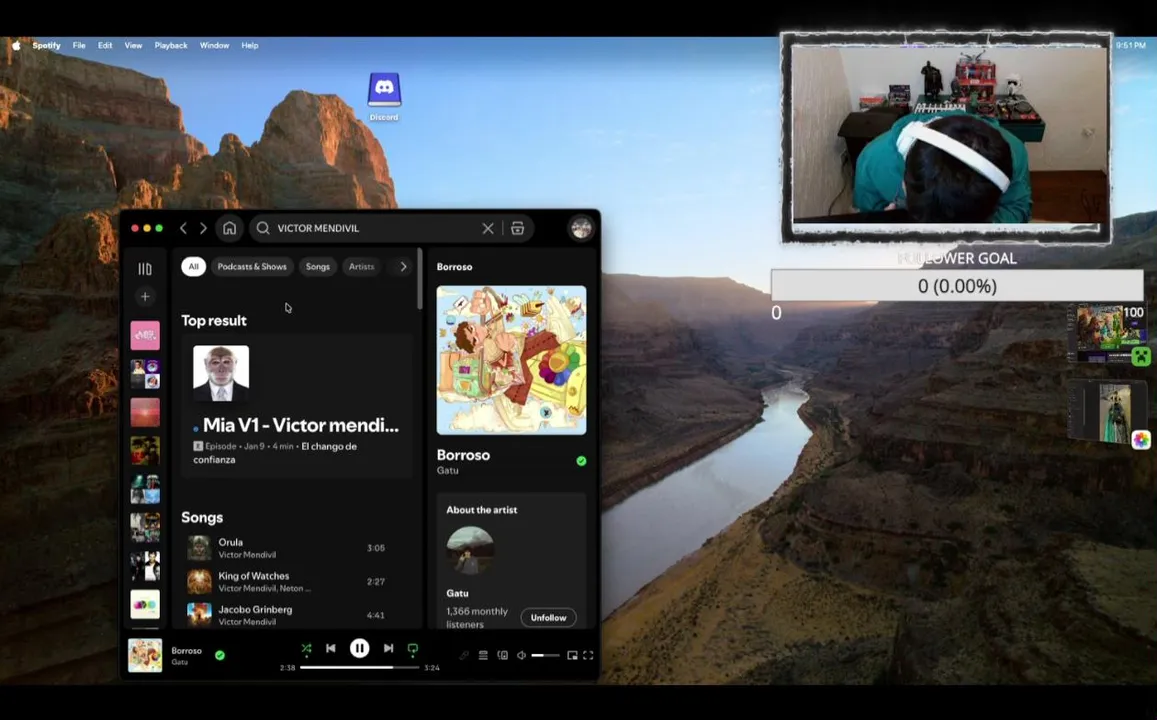1157x720 pixels.
Task: Open Gatu's artist picture in About the artist
Action: pos(470,550)
